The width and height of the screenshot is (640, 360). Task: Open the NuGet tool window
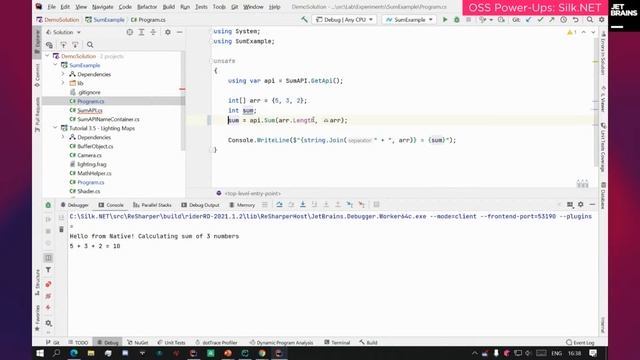tap(138, 342)
